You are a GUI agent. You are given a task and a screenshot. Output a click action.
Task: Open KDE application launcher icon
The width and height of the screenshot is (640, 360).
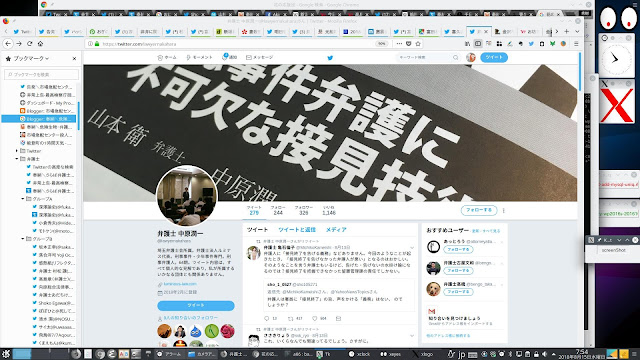click(5, 354)
